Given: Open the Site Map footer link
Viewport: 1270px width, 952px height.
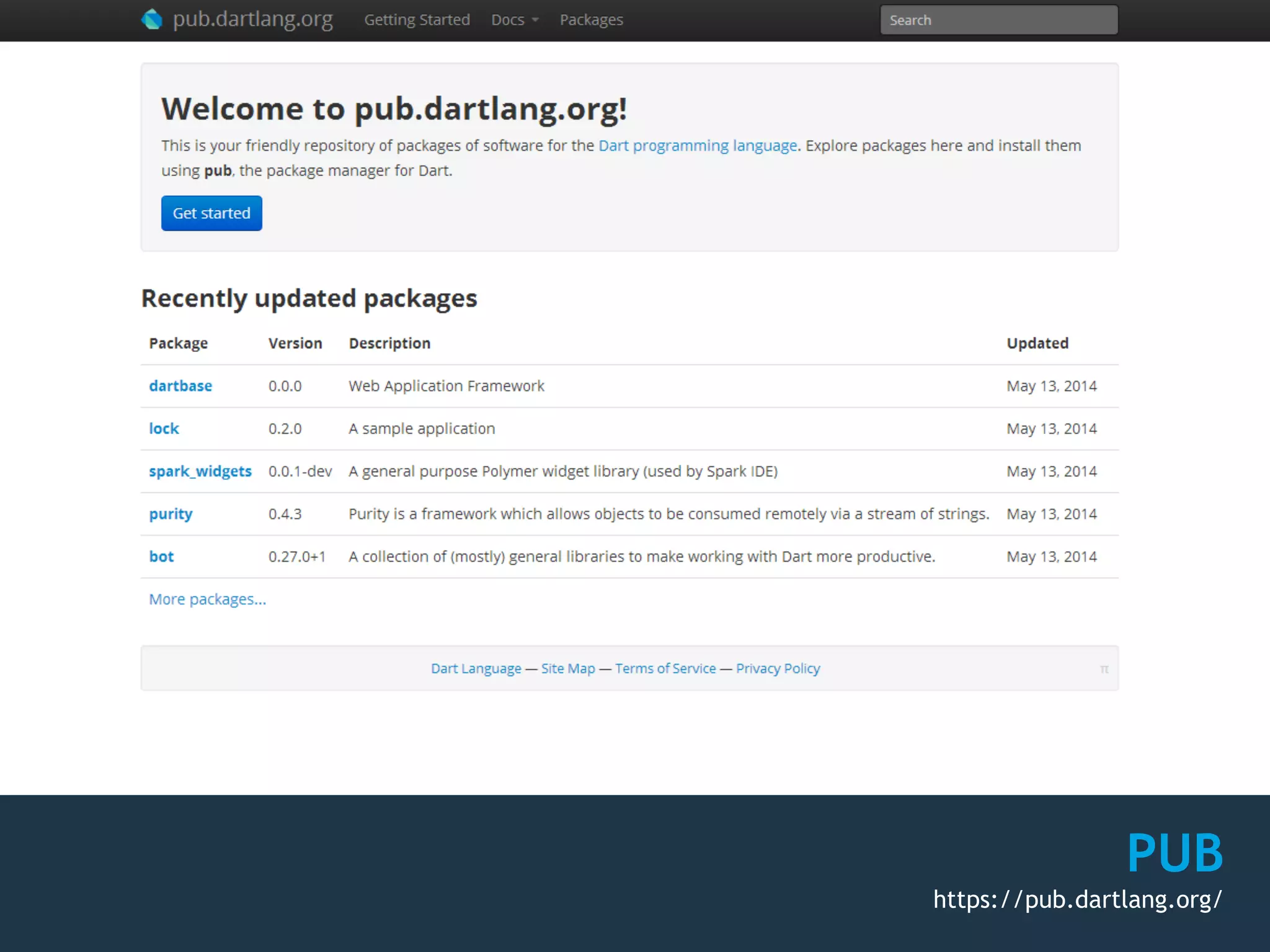Looking at the screenshot, I should (x=567, y=669).
